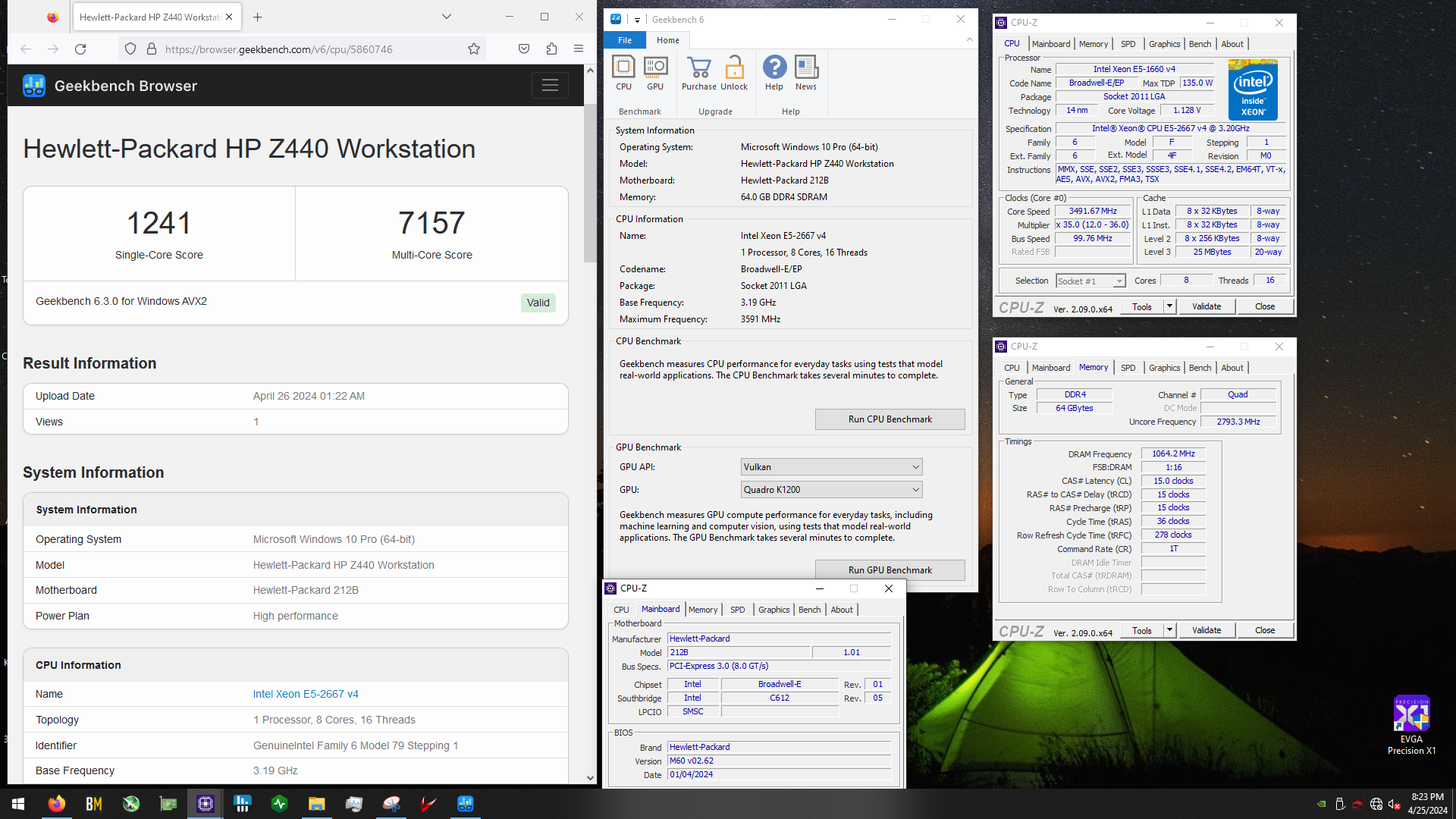The height and width of the screenshot is (819, 1456).
Task: List all Firefox tabs with the chevron
Action: pyautogui.click(x=447, y=17)
